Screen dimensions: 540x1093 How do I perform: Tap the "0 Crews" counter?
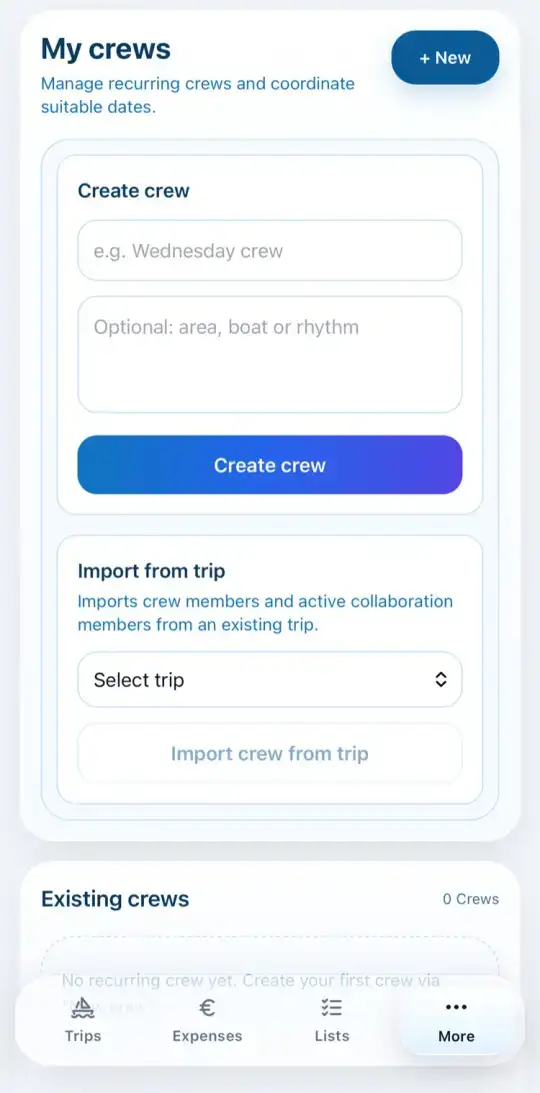(471, 899)
